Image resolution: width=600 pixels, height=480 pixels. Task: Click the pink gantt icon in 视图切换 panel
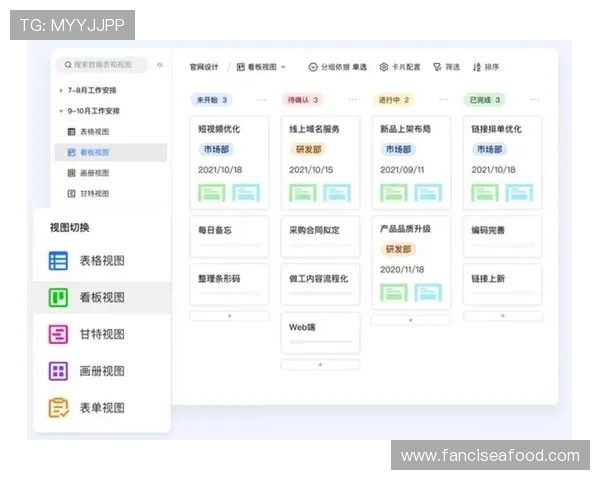pyautogui.click(x=58, y=334)
